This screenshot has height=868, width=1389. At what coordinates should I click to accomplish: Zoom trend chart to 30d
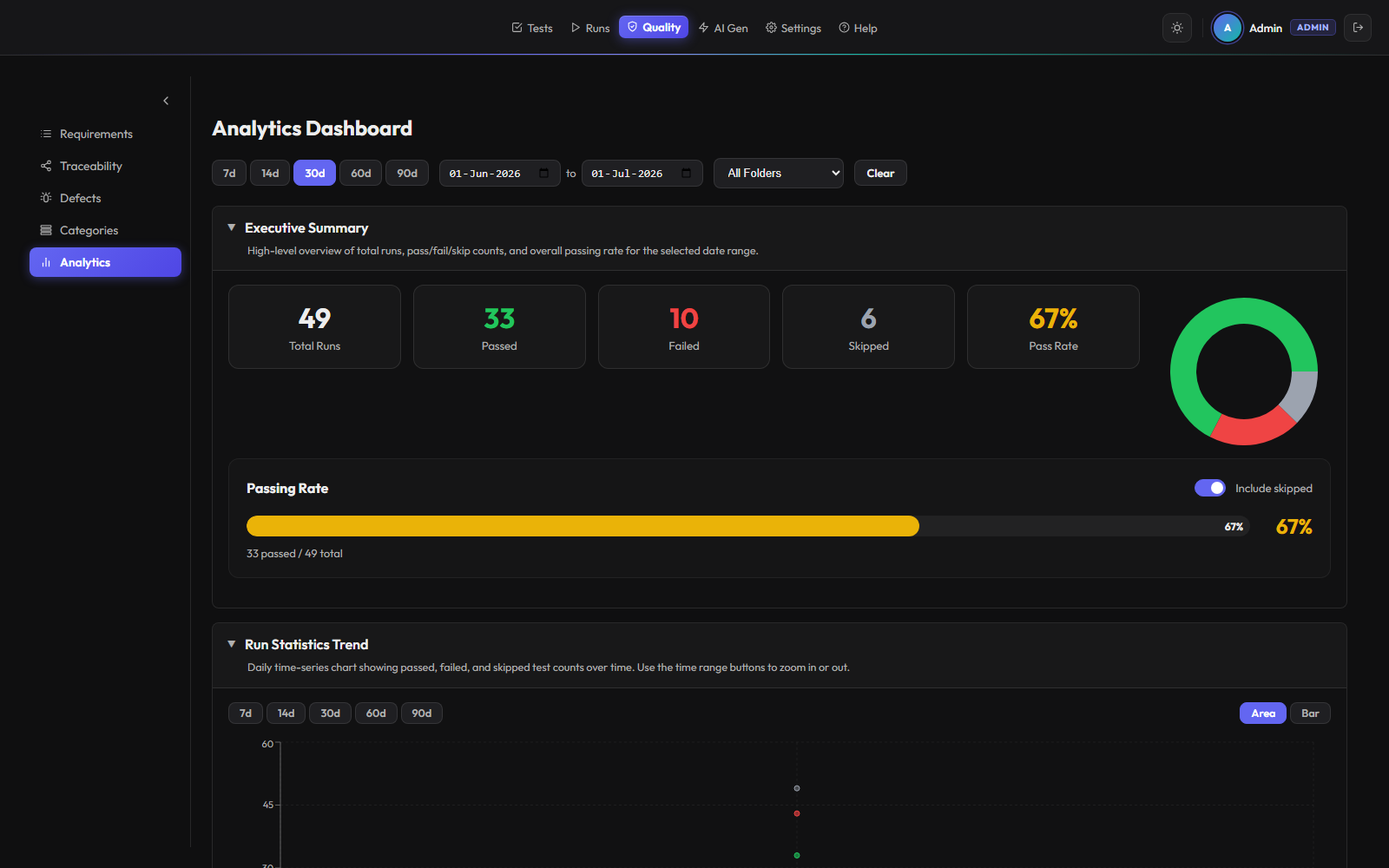pyautogui.click(x=330, y=713)
